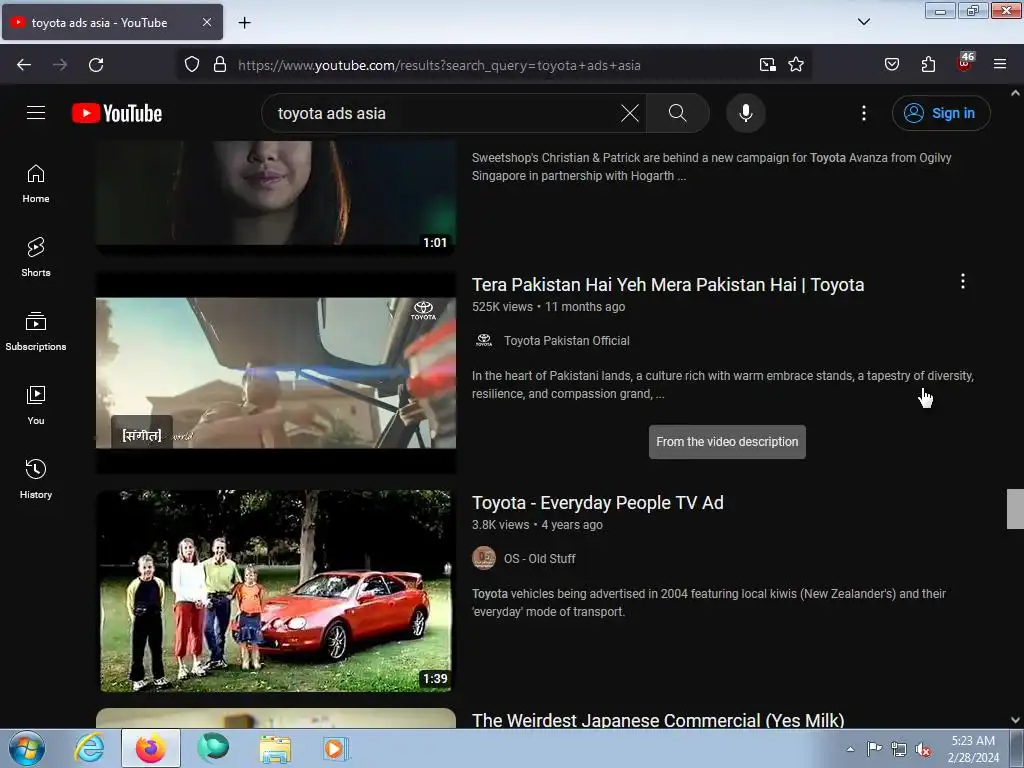Image resolution: width=1024 pixels, height=768 pixels.
Task: Open Firefox application menu
Action: pyautogui.click(x=1000, y=65)
